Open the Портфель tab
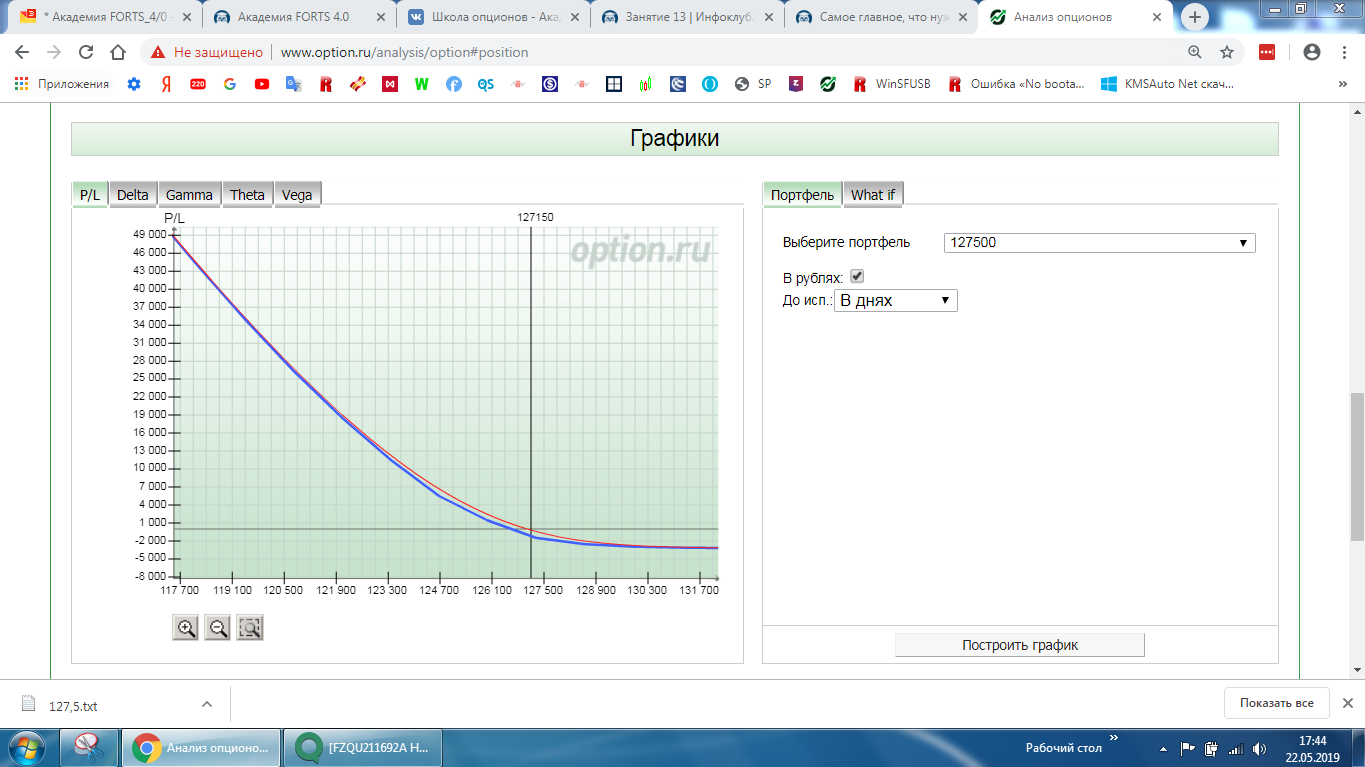The height and width of the screenshot is (767, 1365). click(802, 195)
